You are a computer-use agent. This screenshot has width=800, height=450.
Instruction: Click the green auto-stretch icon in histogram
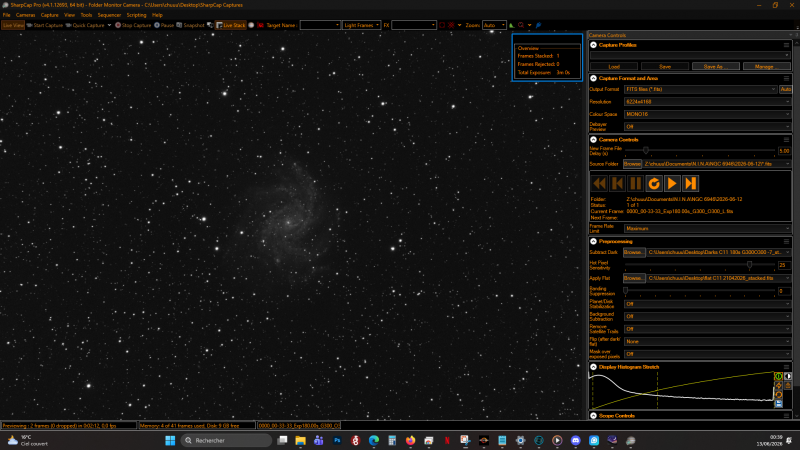click(x=779, y=376)
